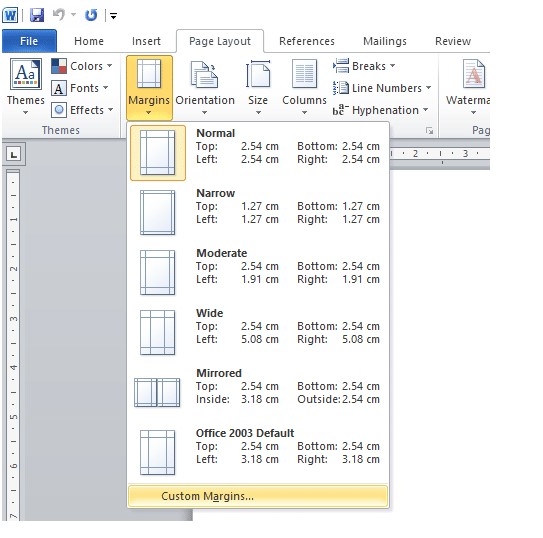Choose the Normal margins preset

258,153
